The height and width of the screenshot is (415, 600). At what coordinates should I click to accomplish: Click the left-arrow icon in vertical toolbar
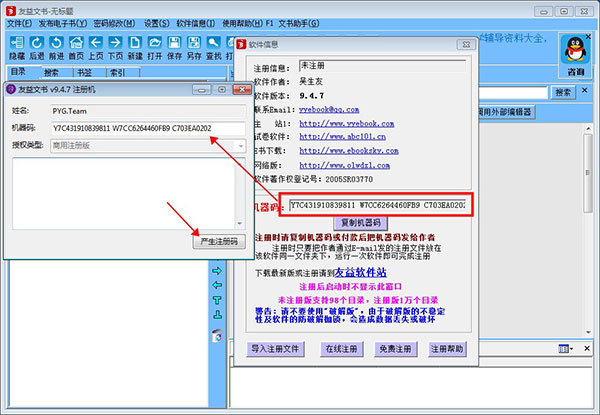217,285
